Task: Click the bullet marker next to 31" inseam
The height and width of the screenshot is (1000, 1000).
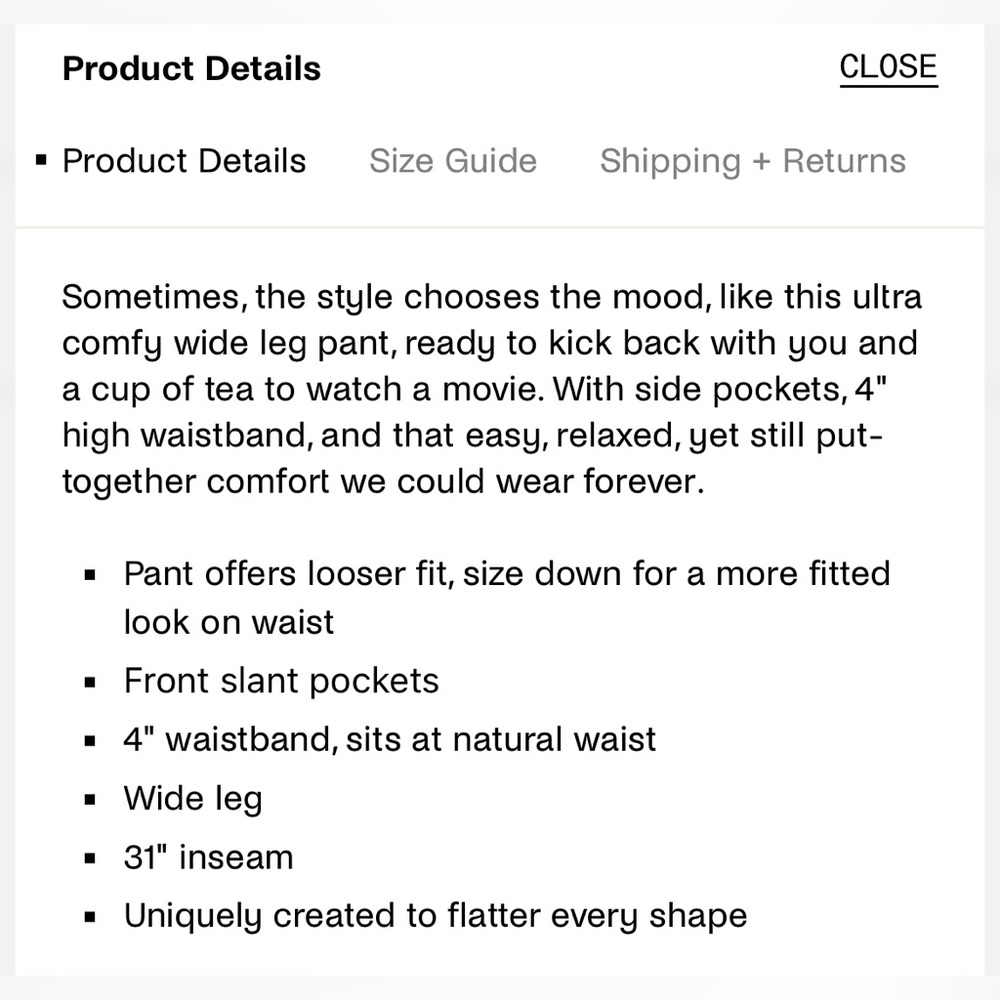Action: click(x=90, y=858)
